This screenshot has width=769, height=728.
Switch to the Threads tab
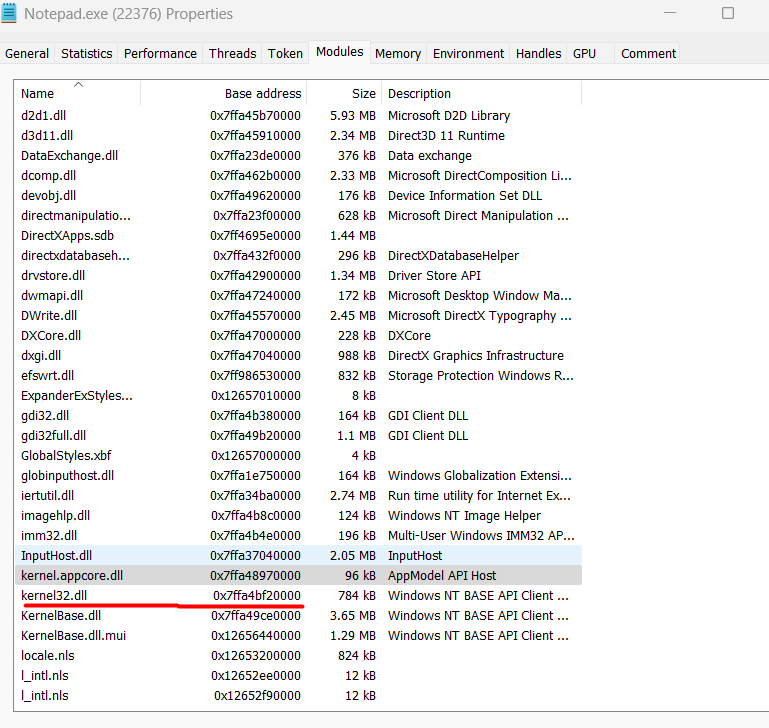pos(232,53)
